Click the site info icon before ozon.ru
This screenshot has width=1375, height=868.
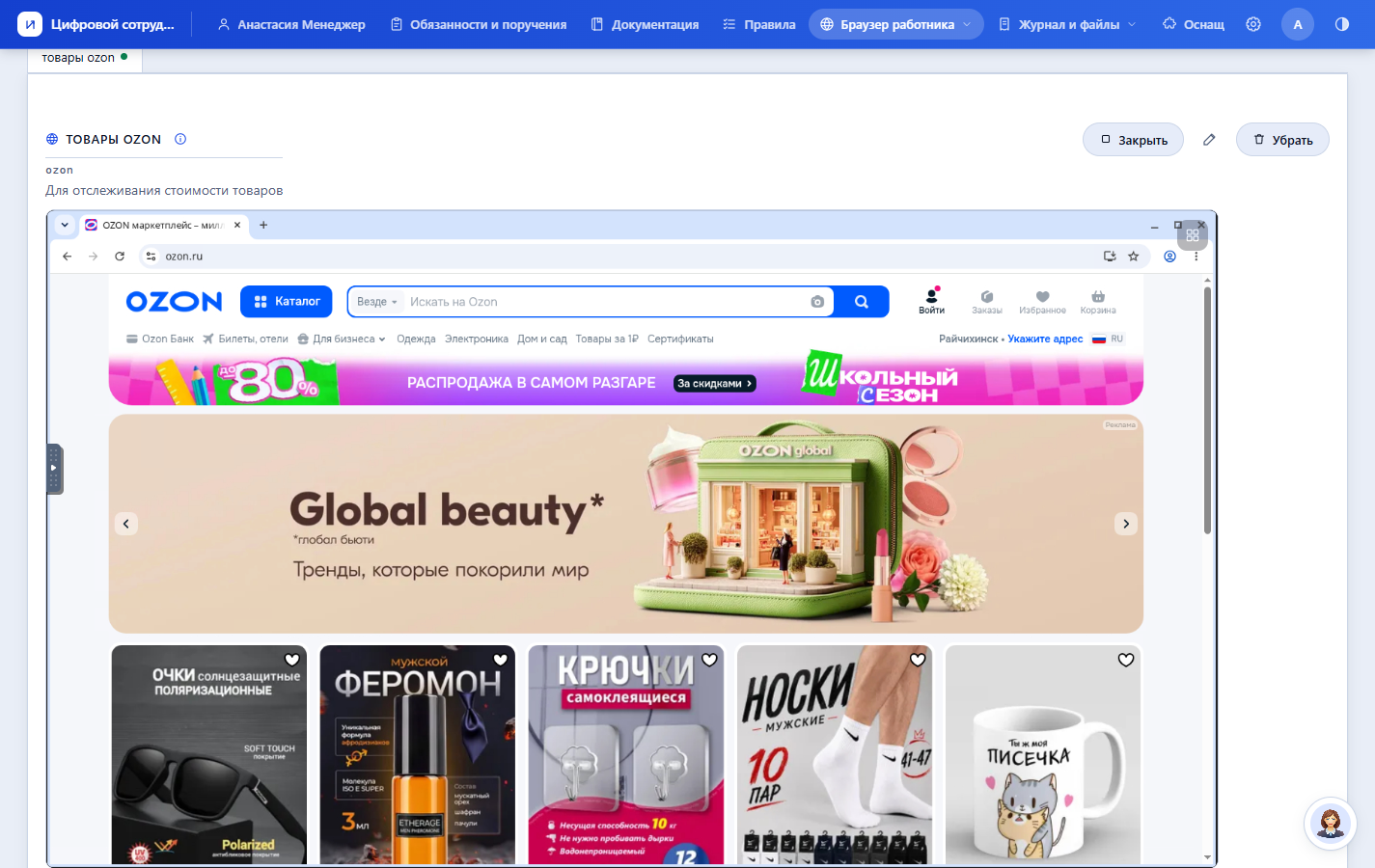point(151,257)
